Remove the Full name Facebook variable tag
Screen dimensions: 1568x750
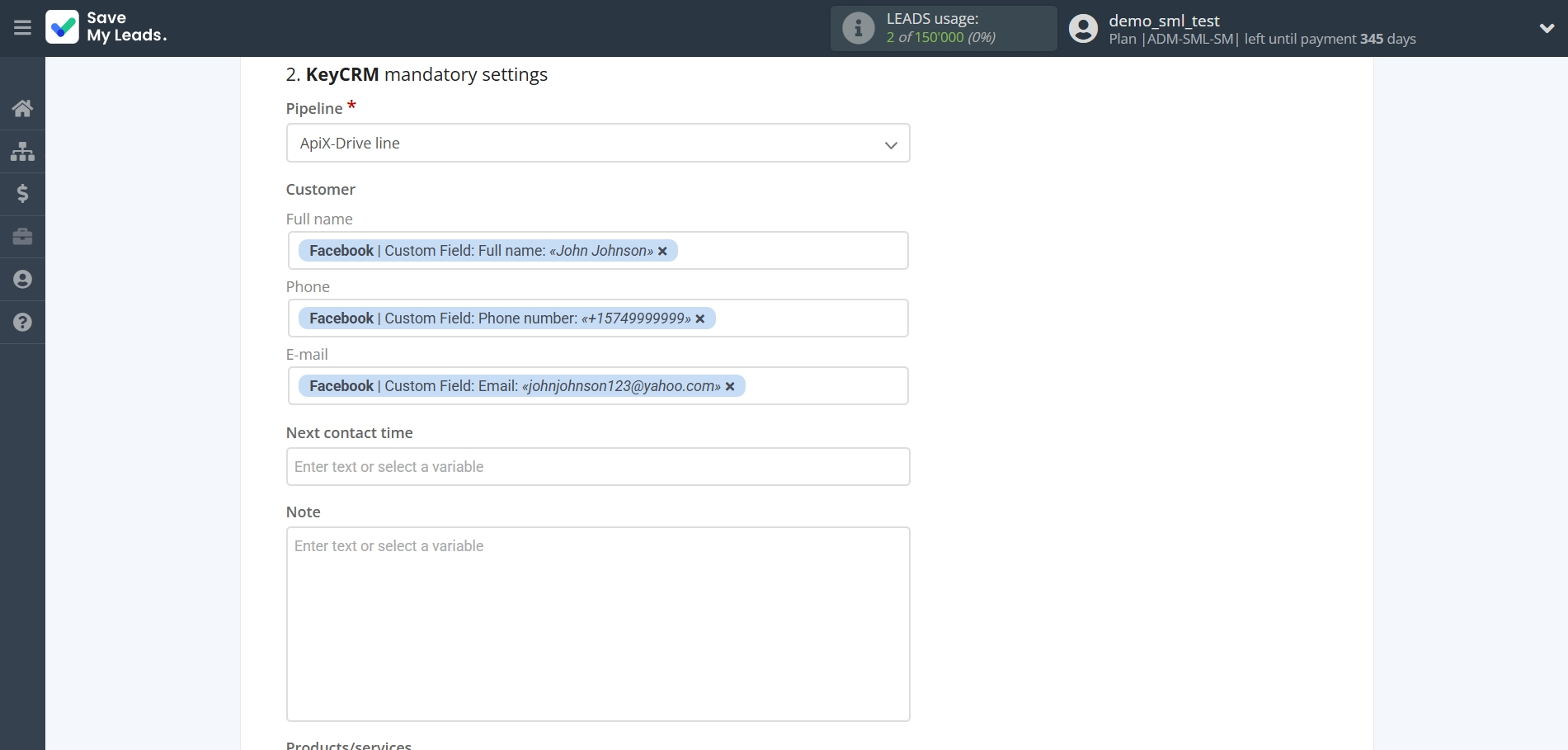(x=663, y=251)
